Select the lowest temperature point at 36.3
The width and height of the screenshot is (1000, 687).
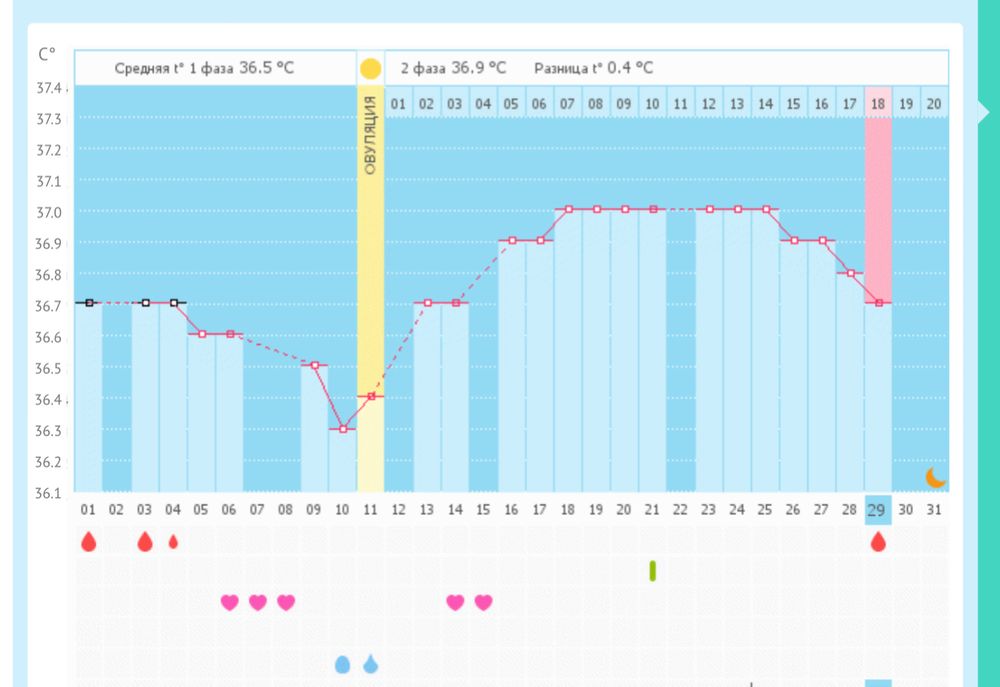pyautogui.click(x=343, y=429)
